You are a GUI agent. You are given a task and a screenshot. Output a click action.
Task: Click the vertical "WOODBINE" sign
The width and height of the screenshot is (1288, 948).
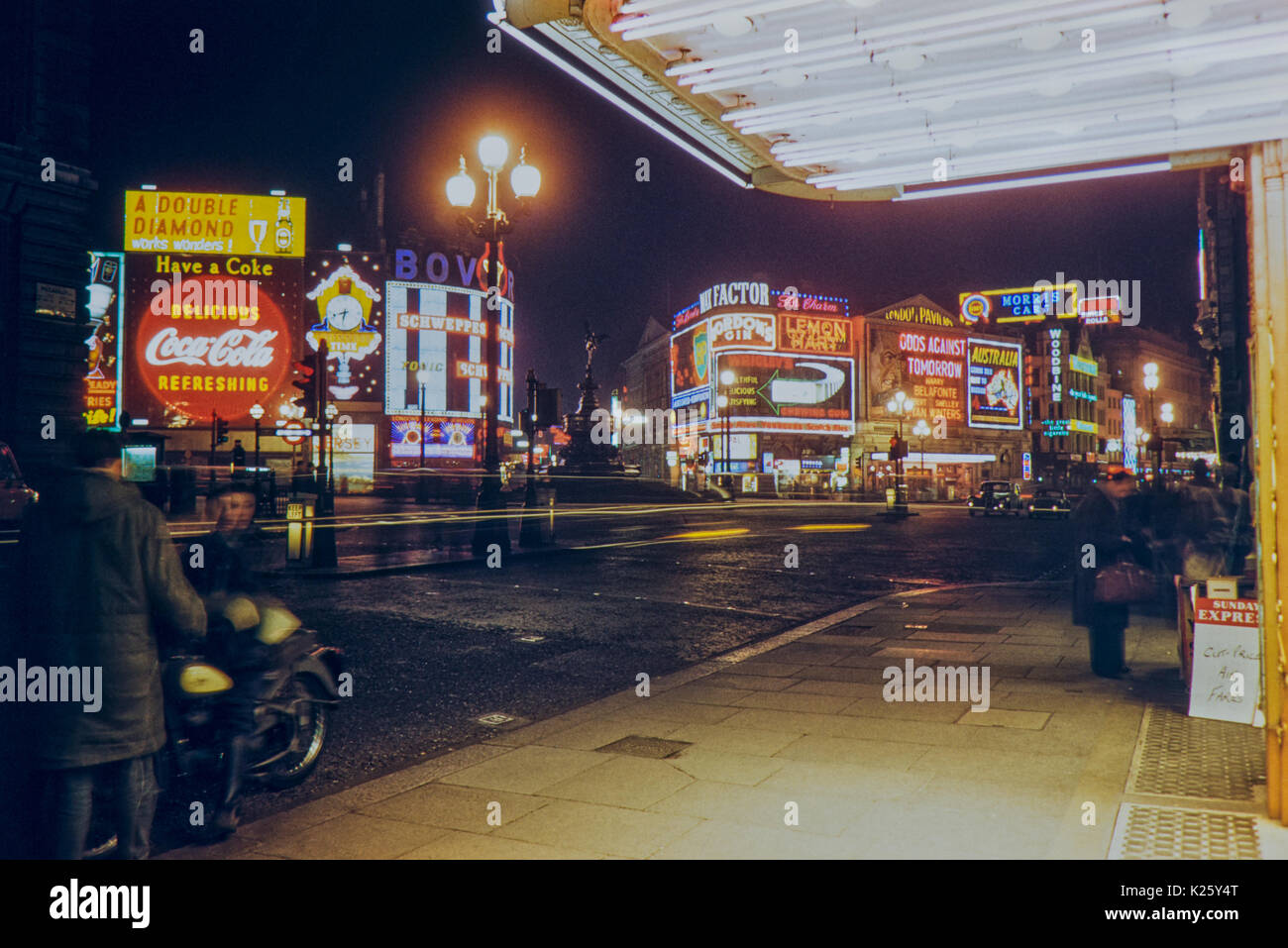click(x=1055, y=367)
